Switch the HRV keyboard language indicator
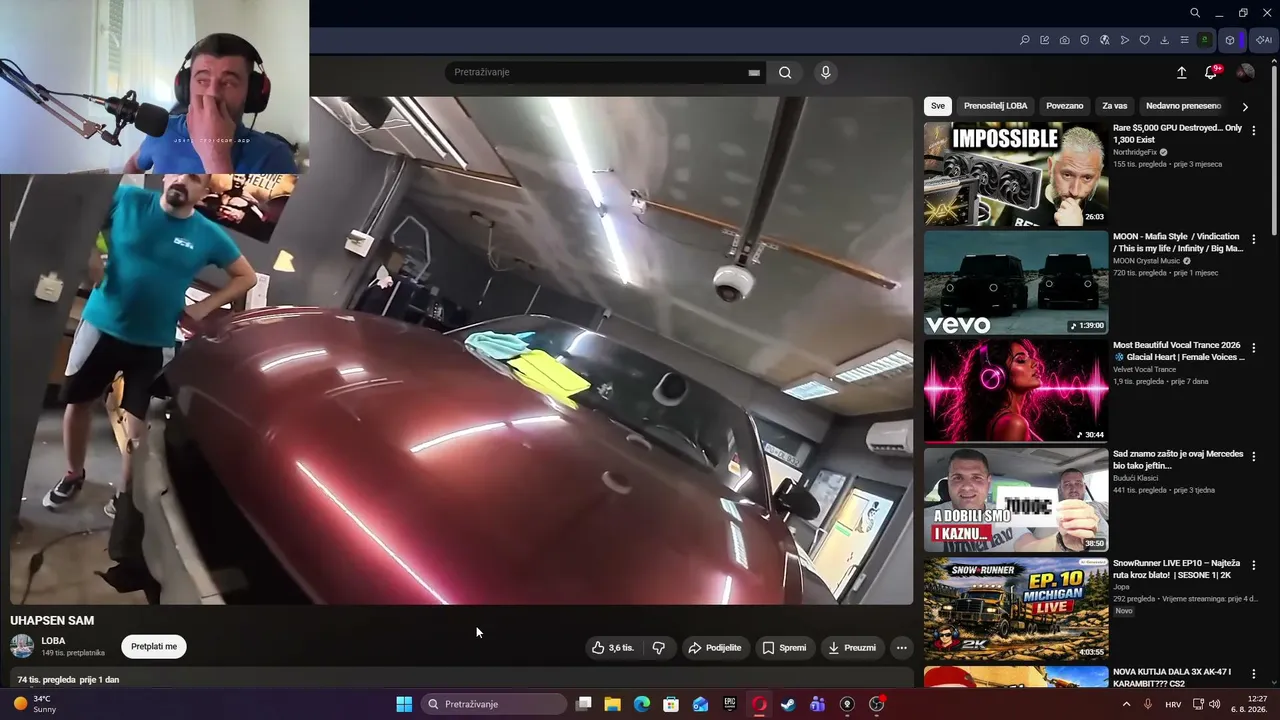 (x=1173, y=704)
